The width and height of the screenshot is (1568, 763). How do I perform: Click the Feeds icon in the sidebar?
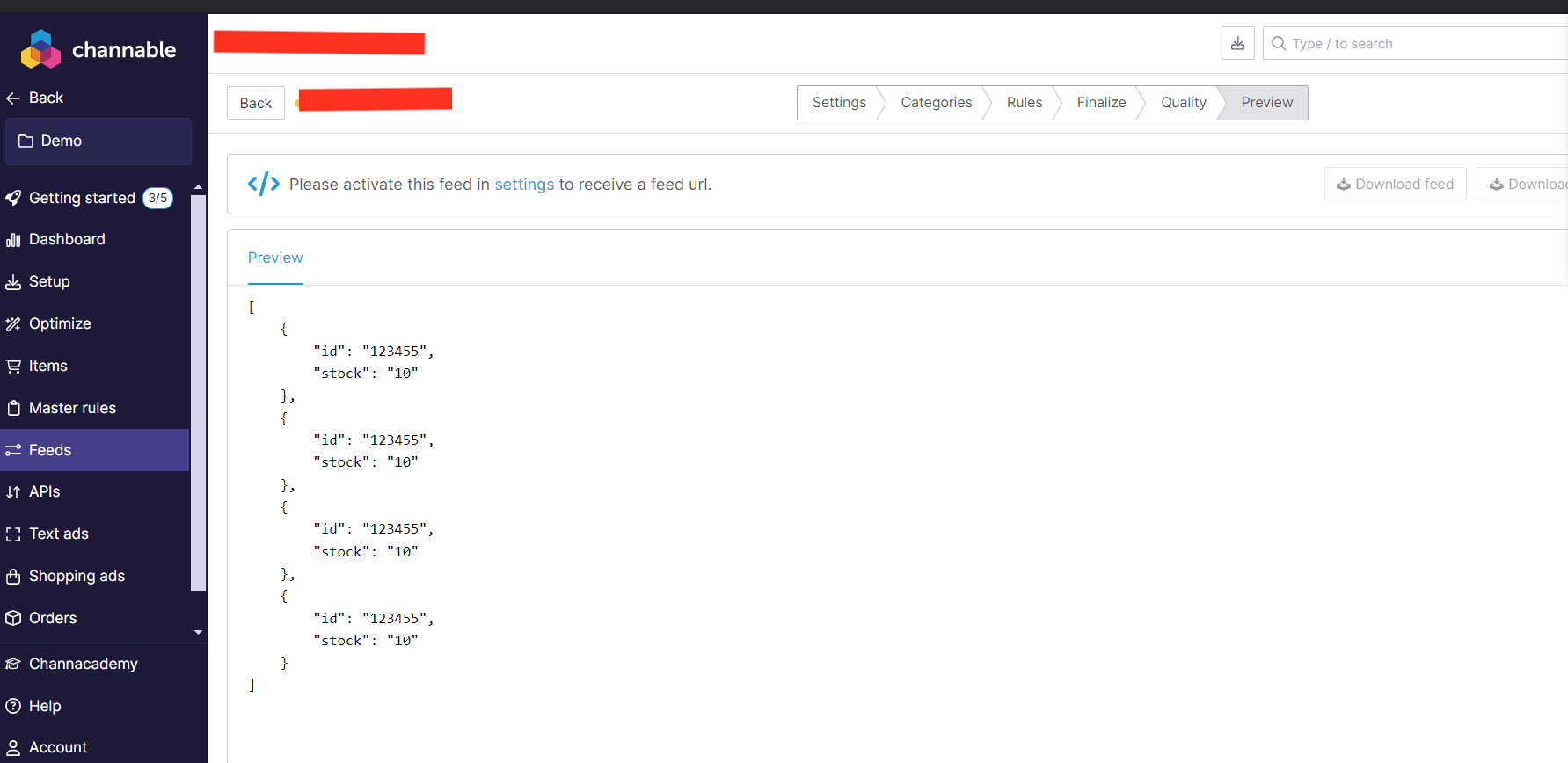coord(13,450)
